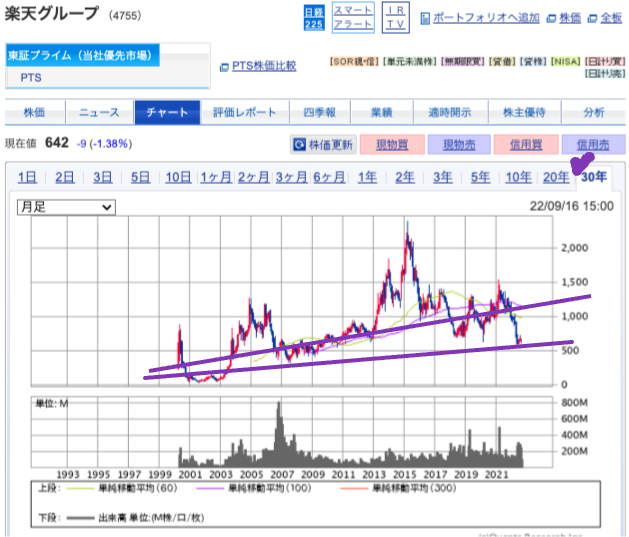629x537 pixels.
Task: Click the 単純移動平均(60) legend entry
Action: [x=122, y=488]
